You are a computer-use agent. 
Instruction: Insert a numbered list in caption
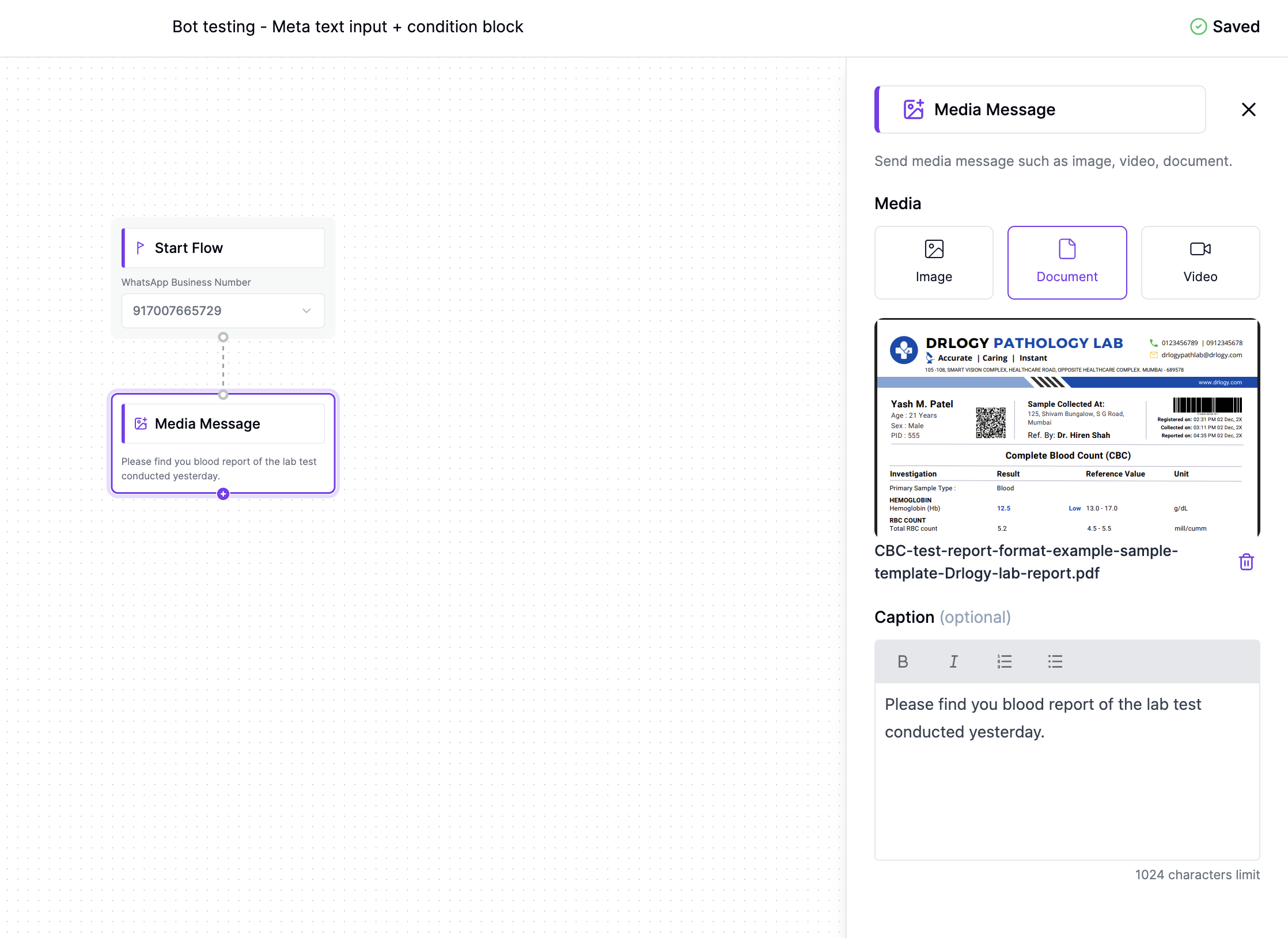(1004, 661)
